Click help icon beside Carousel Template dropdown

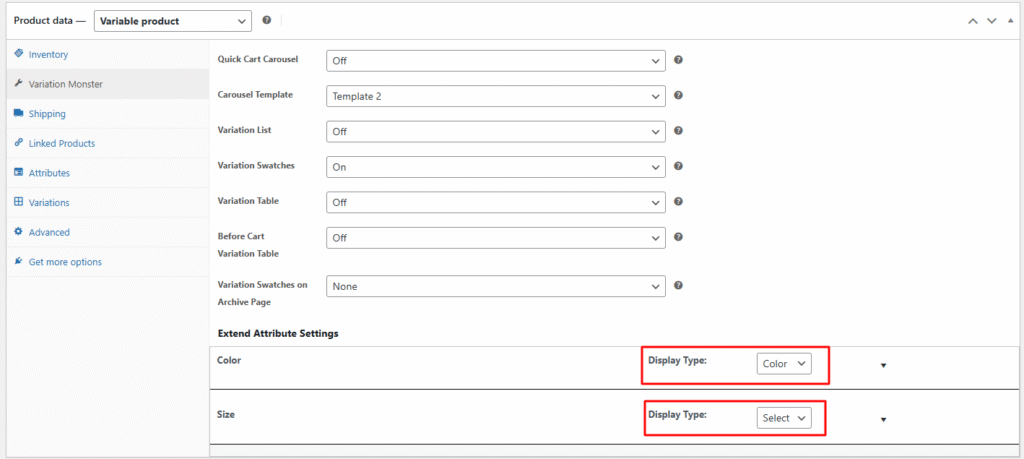click(x=678, y=95)
